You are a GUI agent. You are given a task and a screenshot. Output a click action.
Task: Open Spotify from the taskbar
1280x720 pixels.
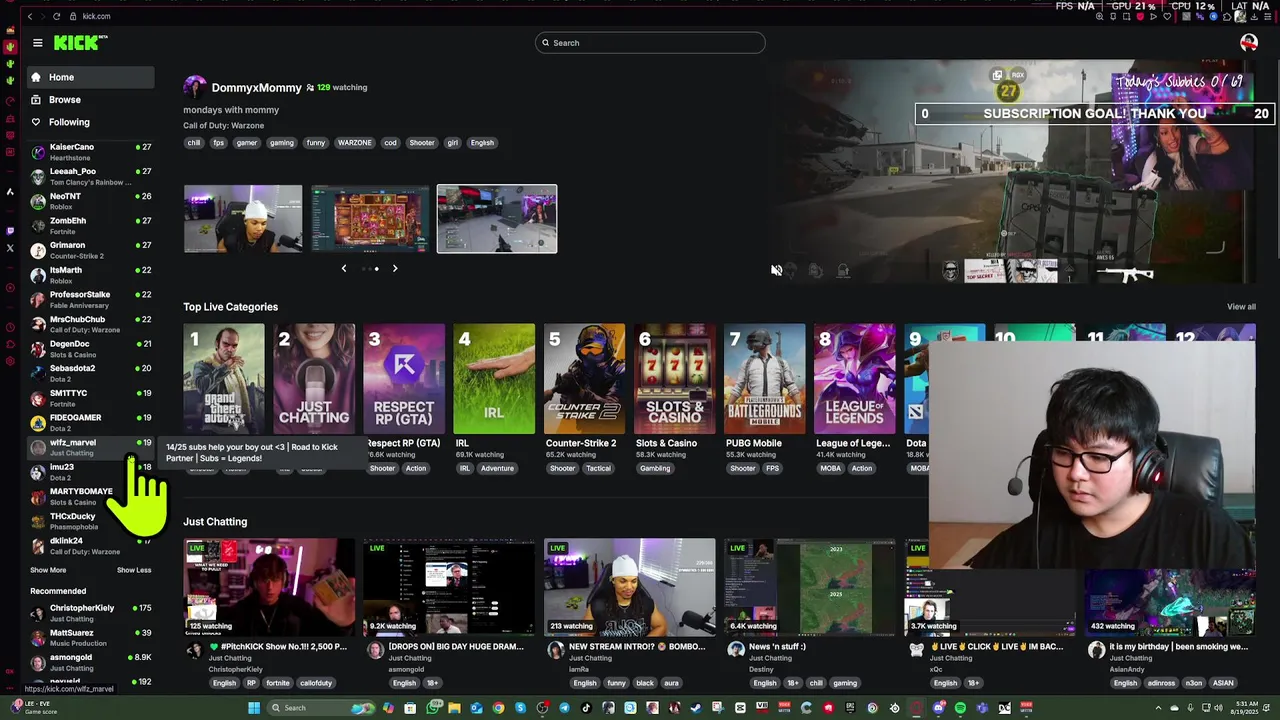(x=960, y=708)
